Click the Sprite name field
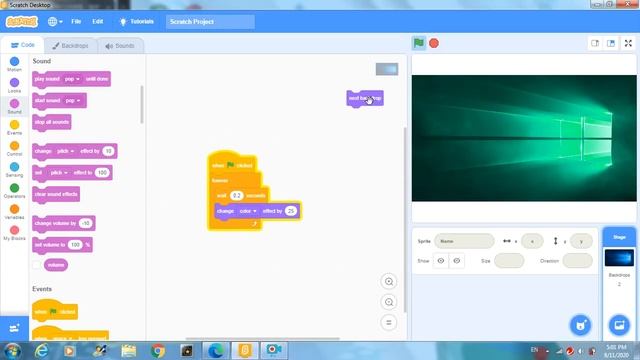640x360 pixels. [x=464, y=241]
